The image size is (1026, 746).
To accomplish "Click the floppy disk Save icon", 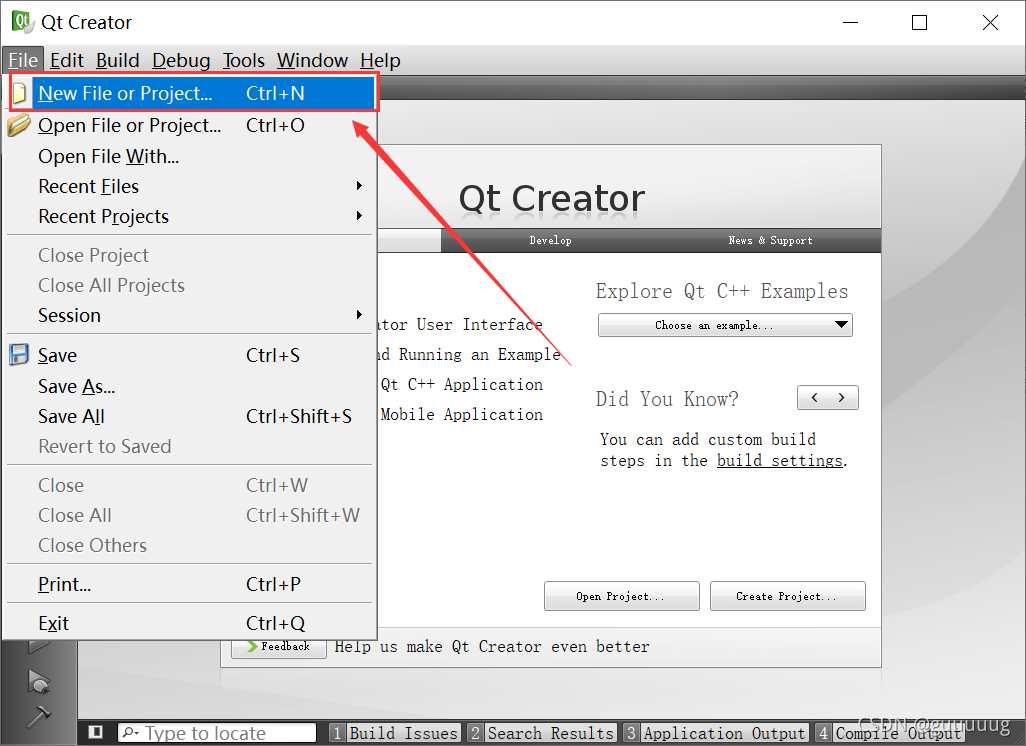I will coord(19,355).
